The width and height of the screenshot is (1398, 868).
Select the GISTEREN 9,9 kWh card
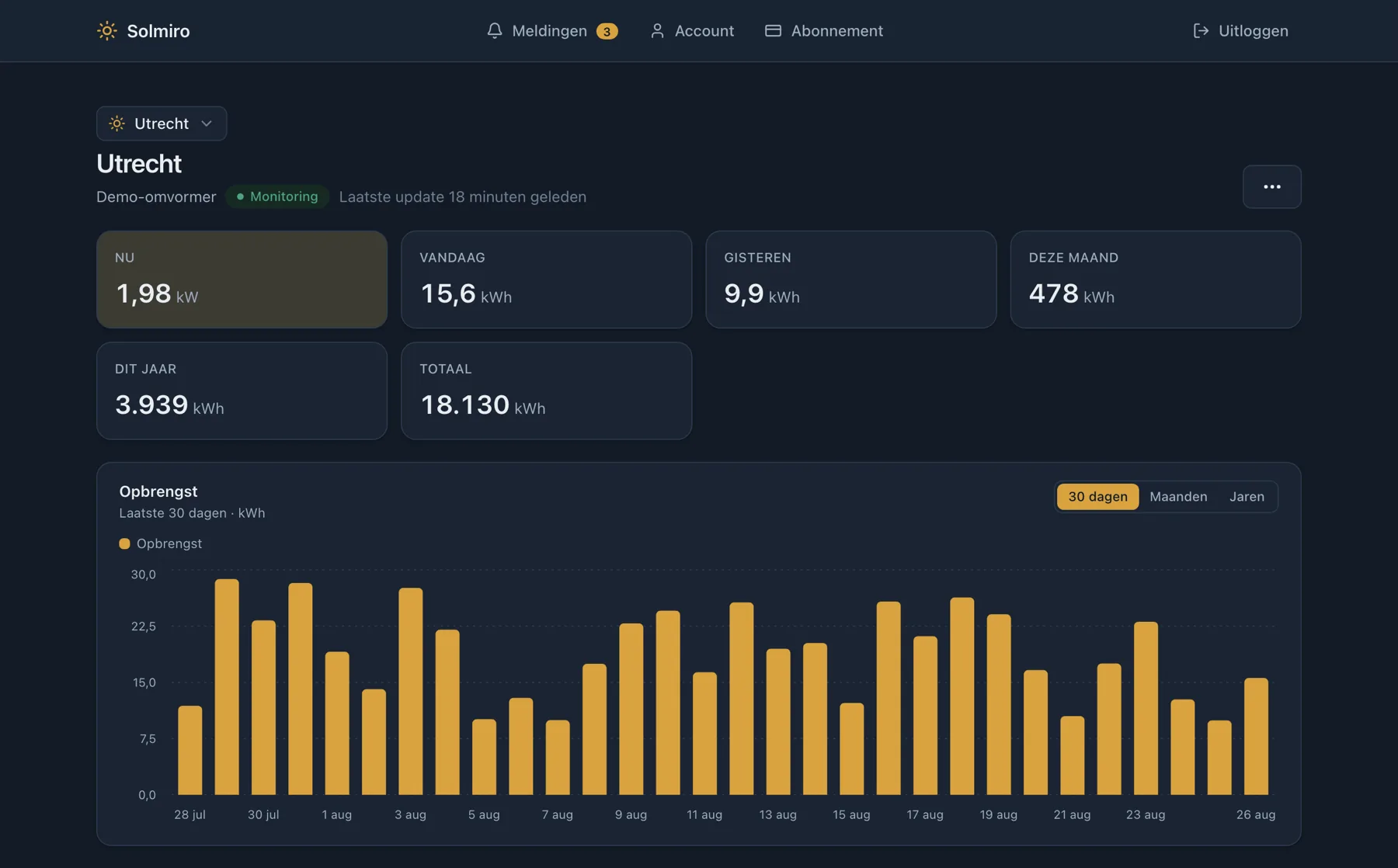tap(850, 279)
